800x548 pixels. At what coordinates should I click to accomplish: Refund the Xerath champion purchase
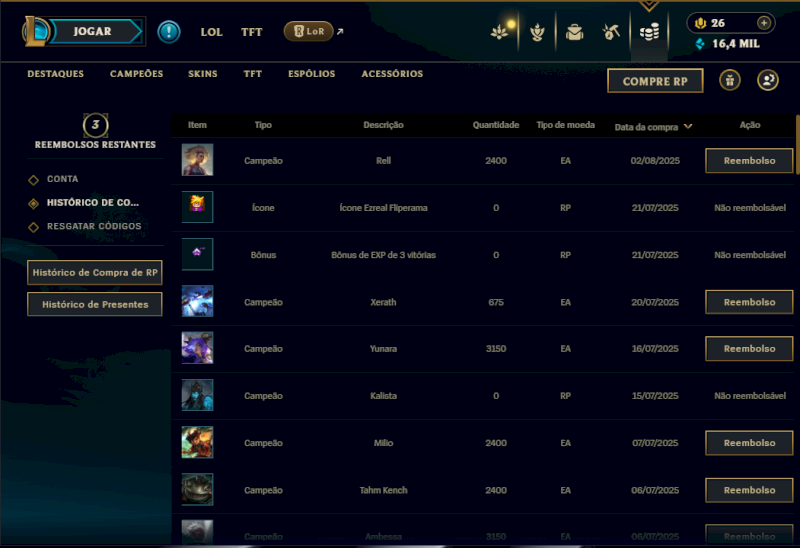coord(749,302)
